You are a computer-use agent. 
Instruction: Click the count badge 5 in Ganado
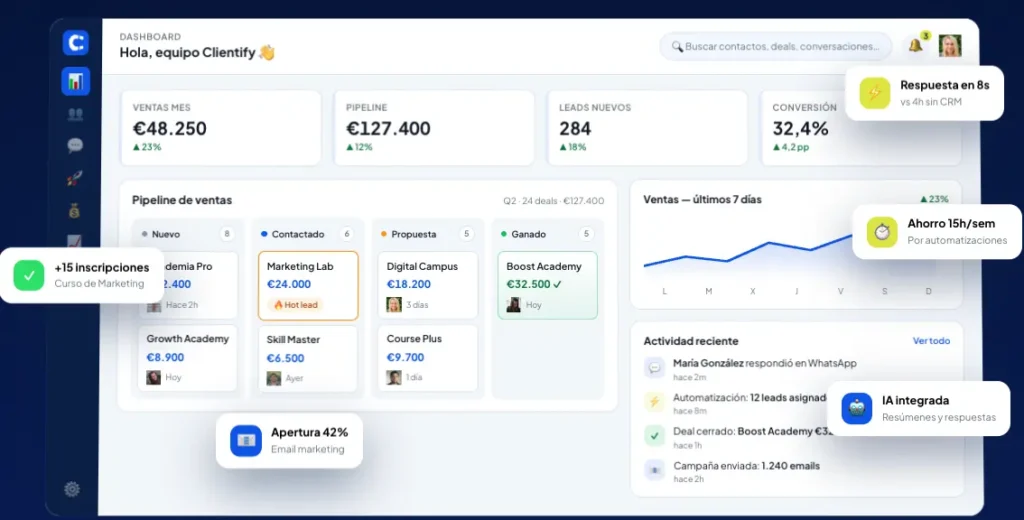(x=586, y=234)
